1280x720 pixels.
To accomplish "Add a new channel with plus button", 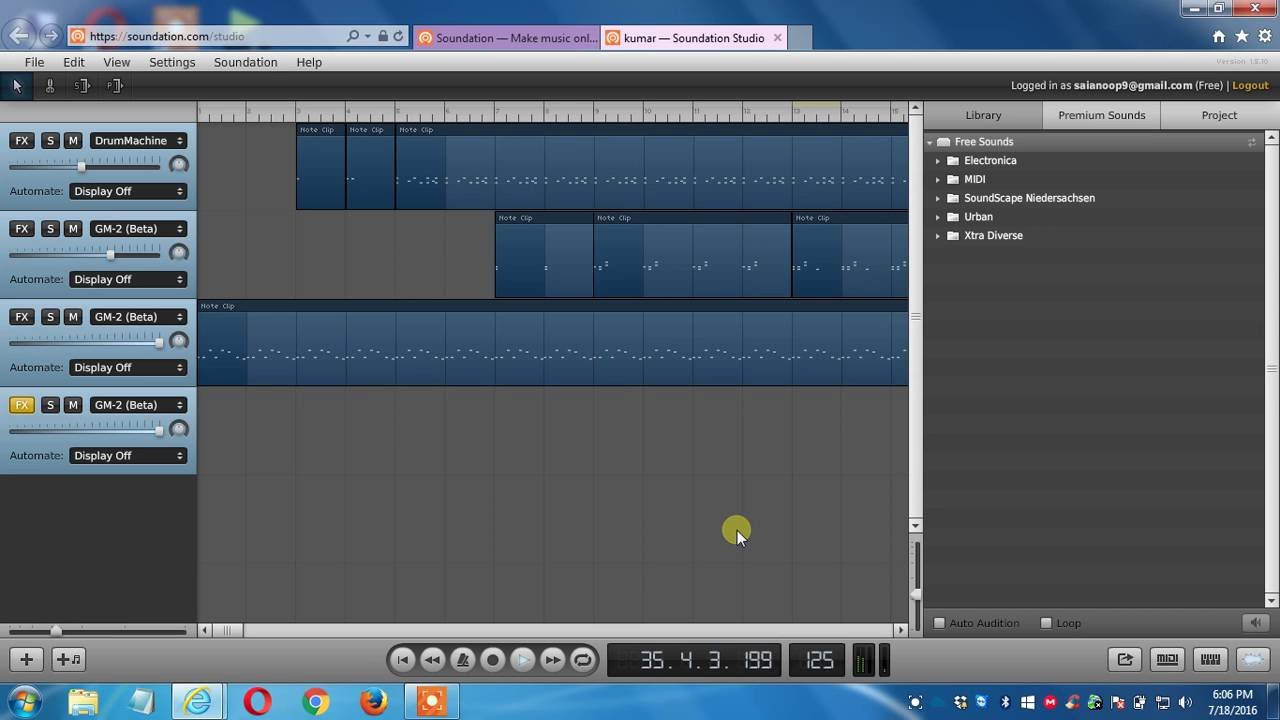I will [27, 659].
